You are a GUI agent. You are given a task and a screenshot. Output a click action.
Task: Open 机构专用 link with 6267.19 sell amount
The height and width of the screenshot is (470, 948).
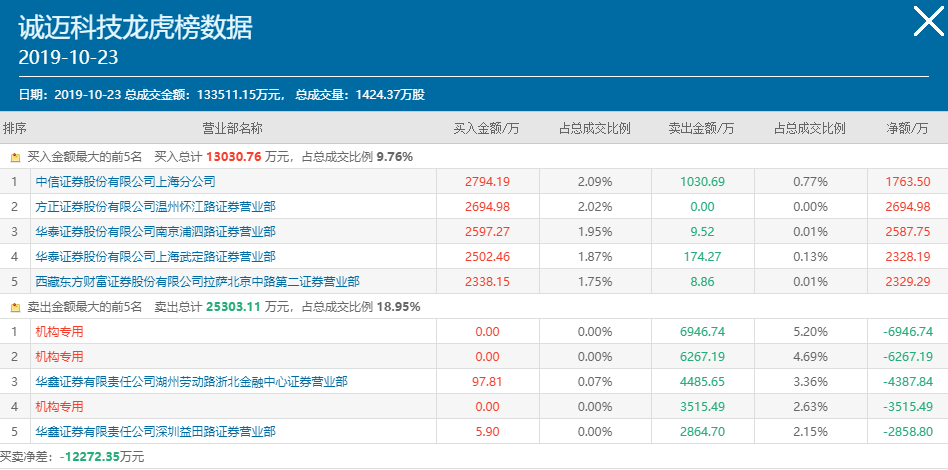(x=60, y=356)
